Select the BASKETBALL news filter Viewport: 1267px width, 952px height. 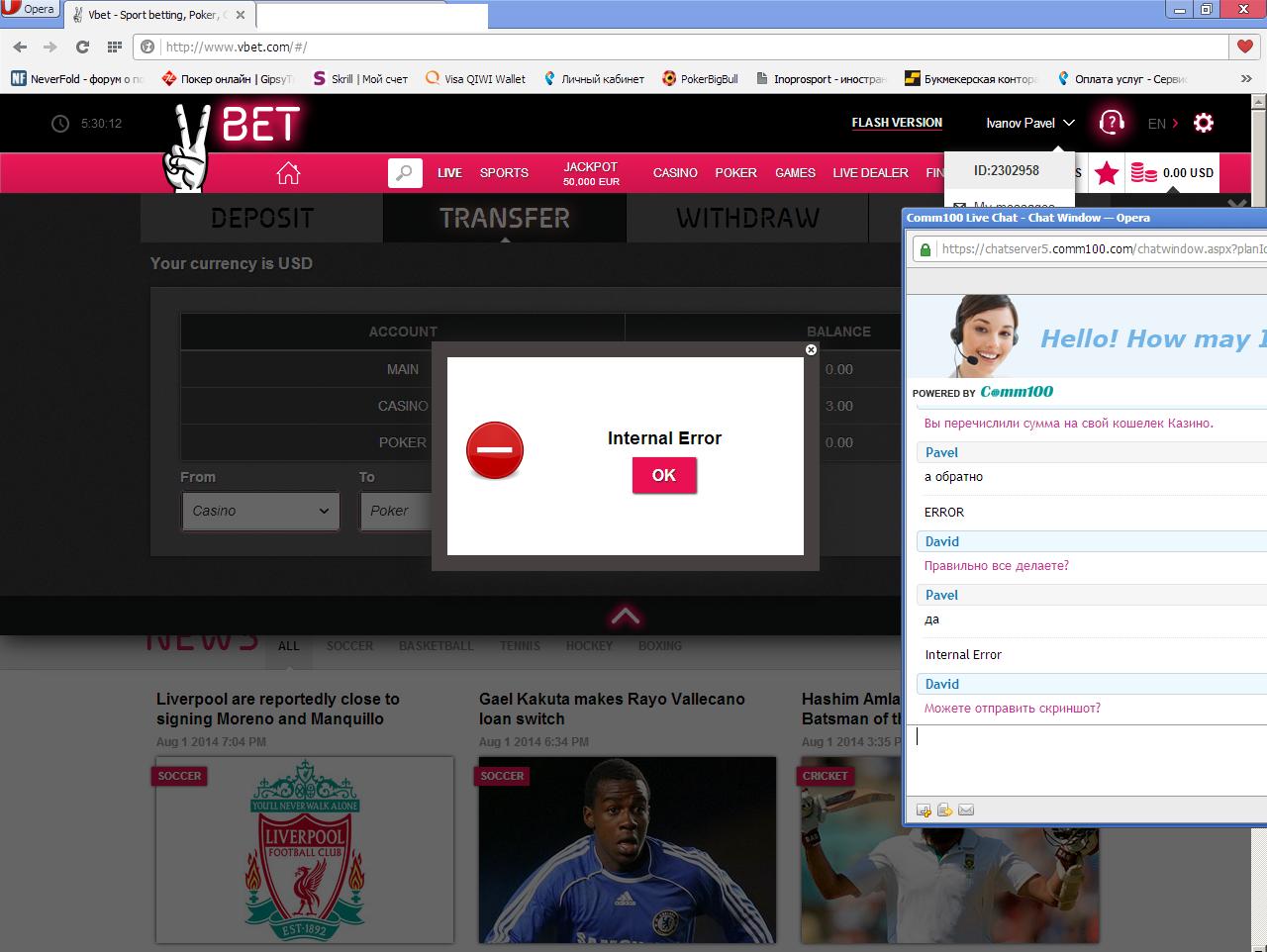(x=437, y=646)
